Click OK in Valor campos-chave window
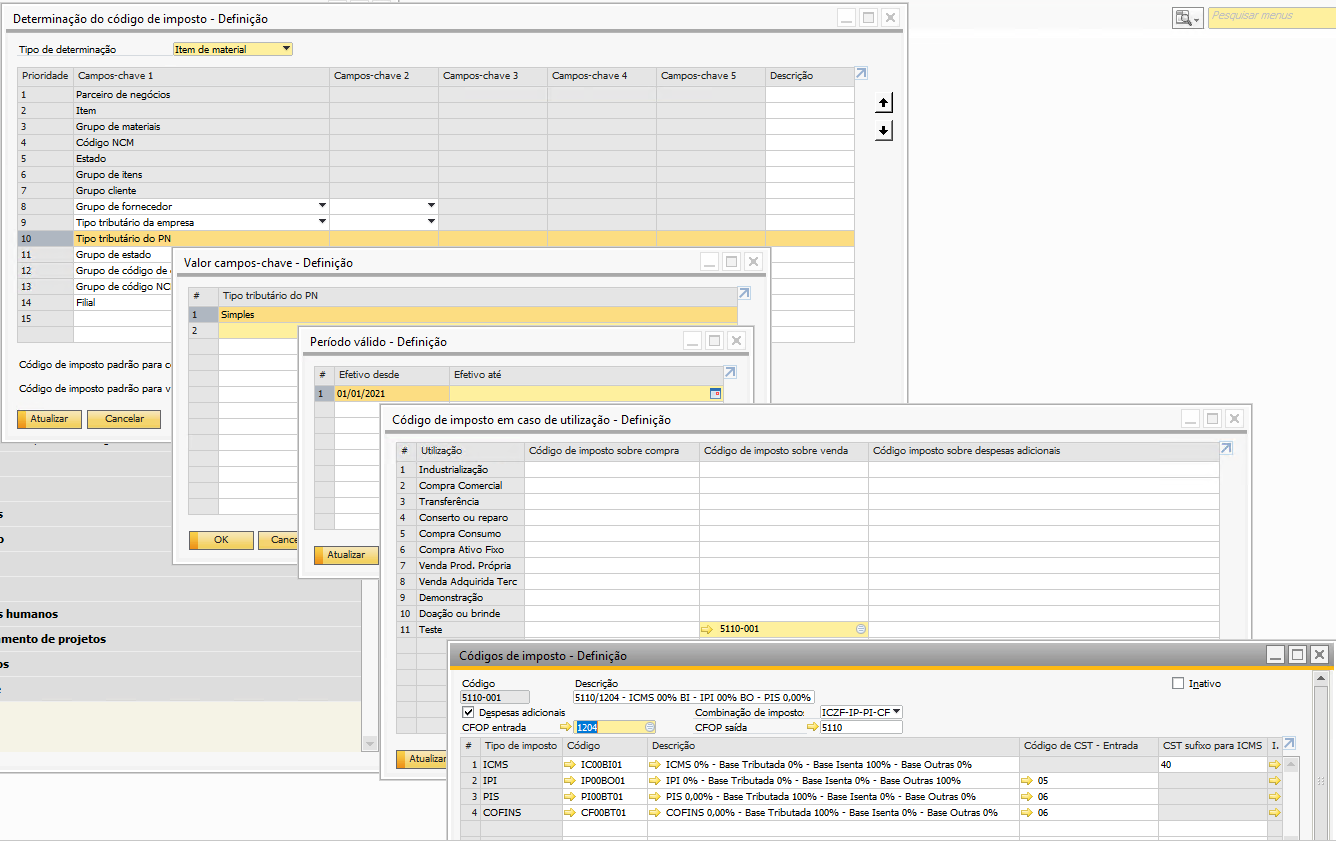The image size is (1336, 842). [221, 540]
